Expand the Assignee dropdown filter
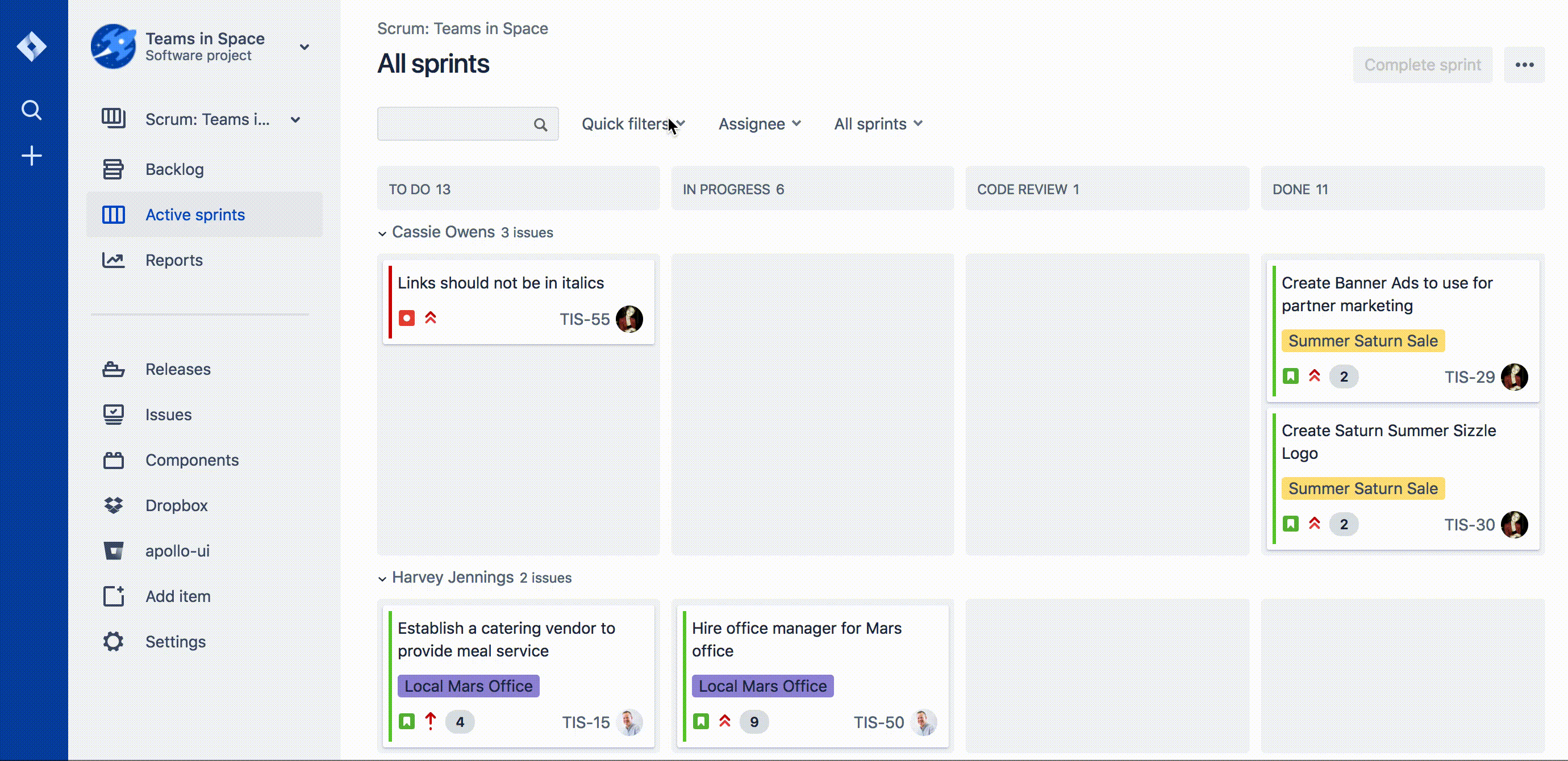The image size is (1568, 761). (x=759, y=123)
